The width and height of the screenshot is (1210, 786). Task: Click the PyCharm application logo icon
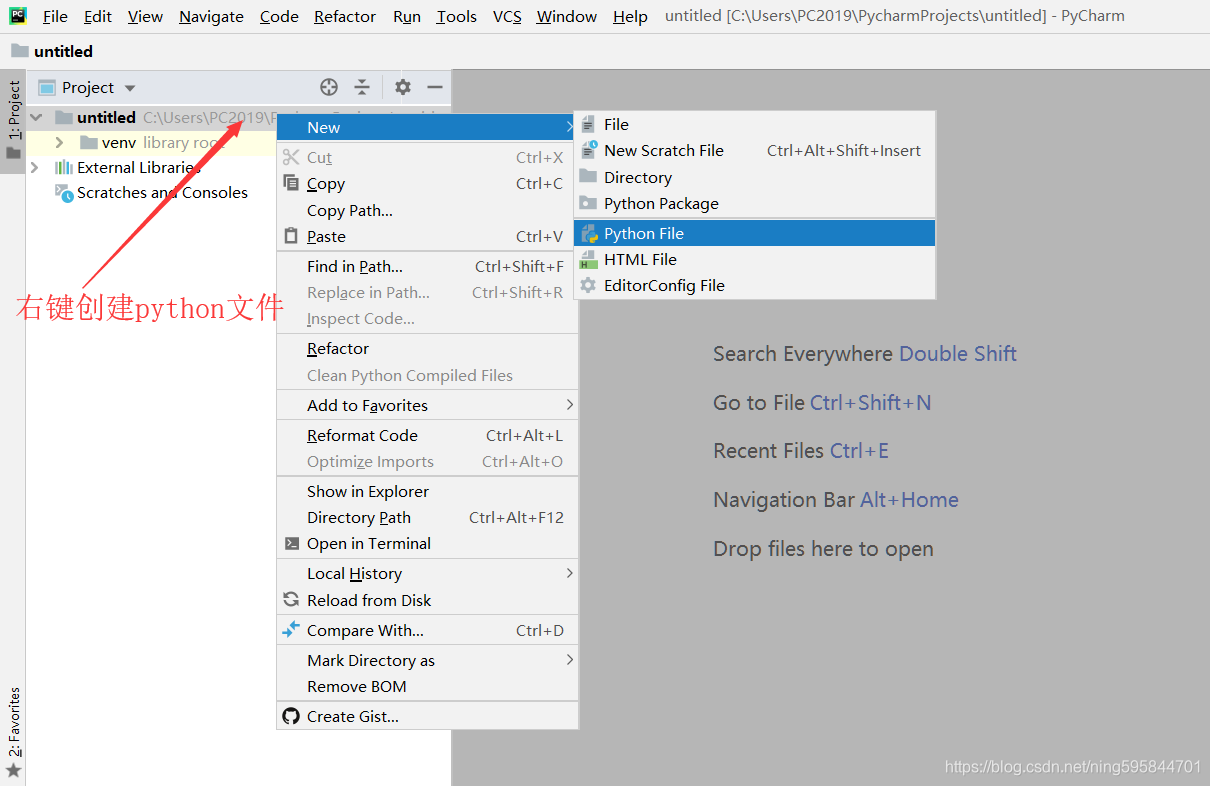click(x=18, y=16)
